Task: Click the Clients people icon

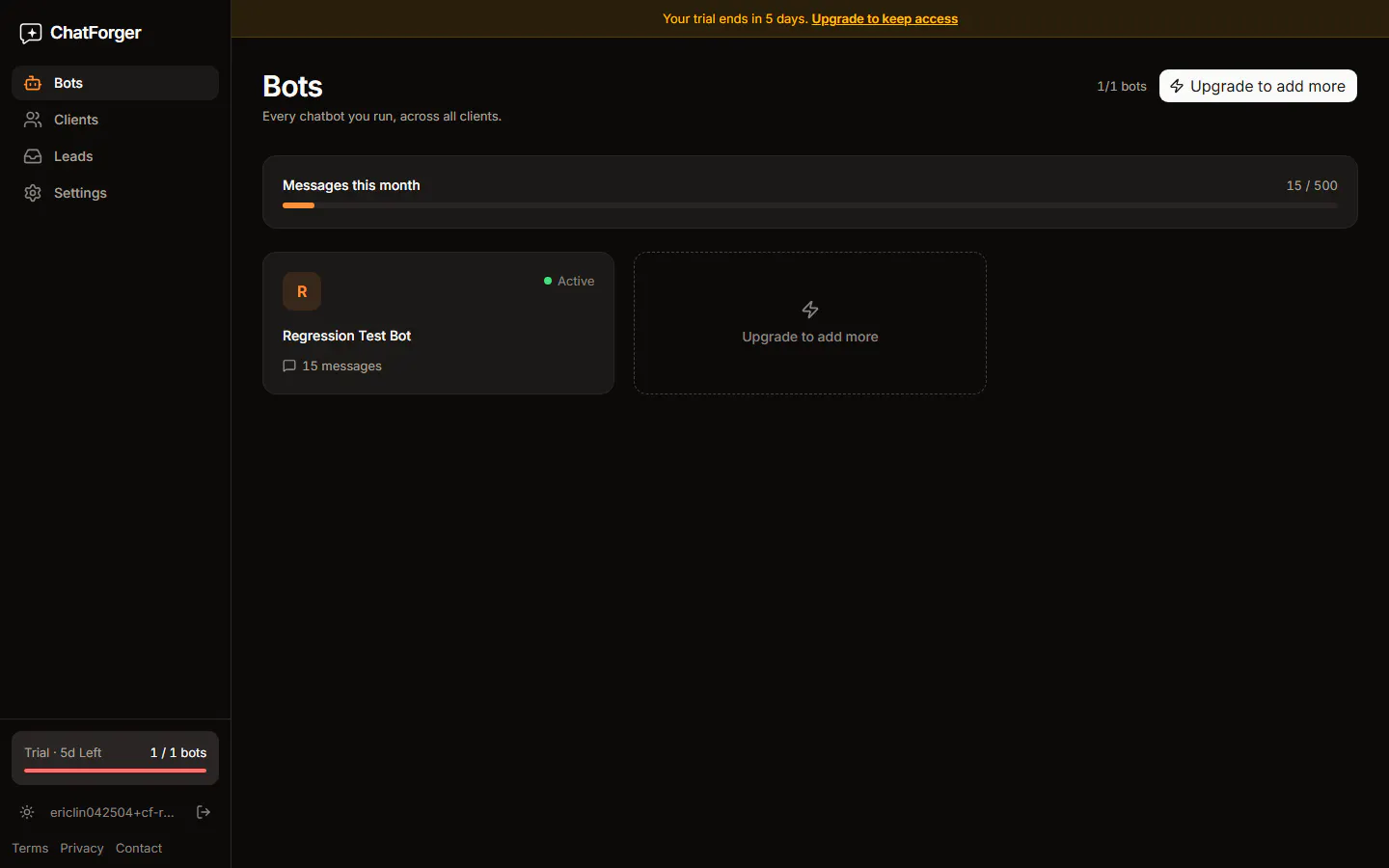Action: 33,120
